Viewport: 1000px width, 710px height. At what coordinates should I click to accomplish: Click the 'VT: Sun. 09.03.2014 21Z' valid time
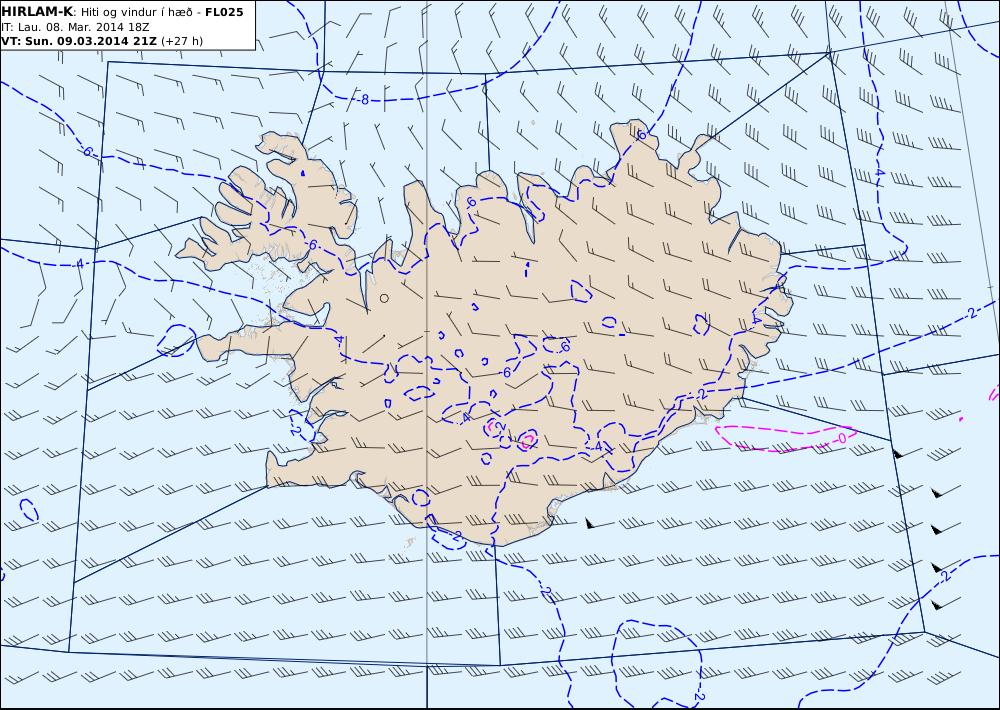(79, 41)
